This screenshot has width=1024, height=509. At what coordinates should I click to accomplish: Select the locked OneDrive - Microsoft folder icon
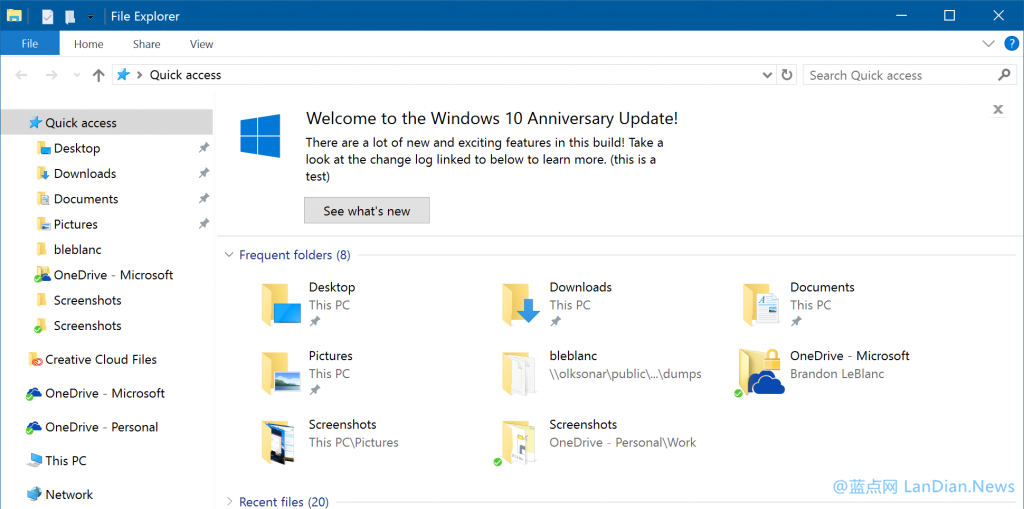(760, 372)
